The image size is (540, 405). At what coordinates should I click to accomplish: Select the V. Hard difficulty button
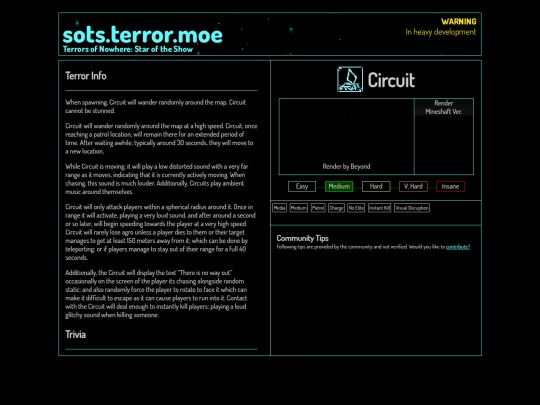[413, 186]
